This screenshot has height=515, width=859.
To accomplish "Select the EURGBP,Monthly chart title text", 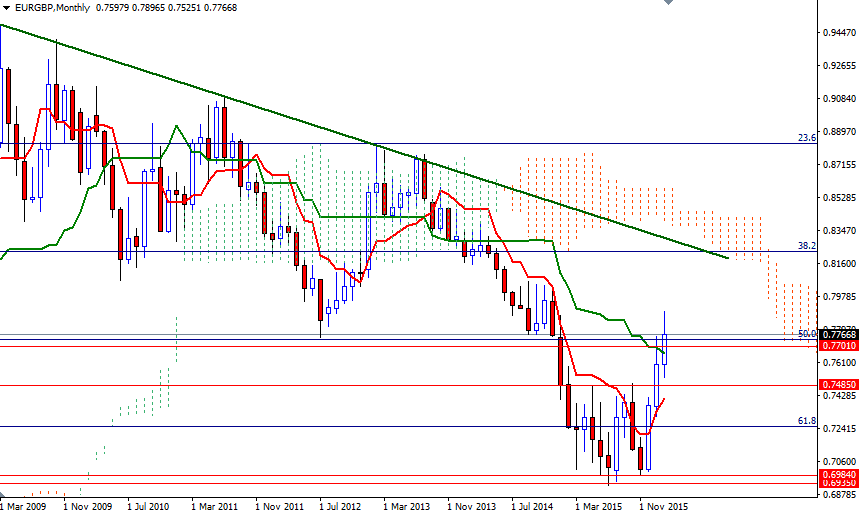I will (52, 8).
